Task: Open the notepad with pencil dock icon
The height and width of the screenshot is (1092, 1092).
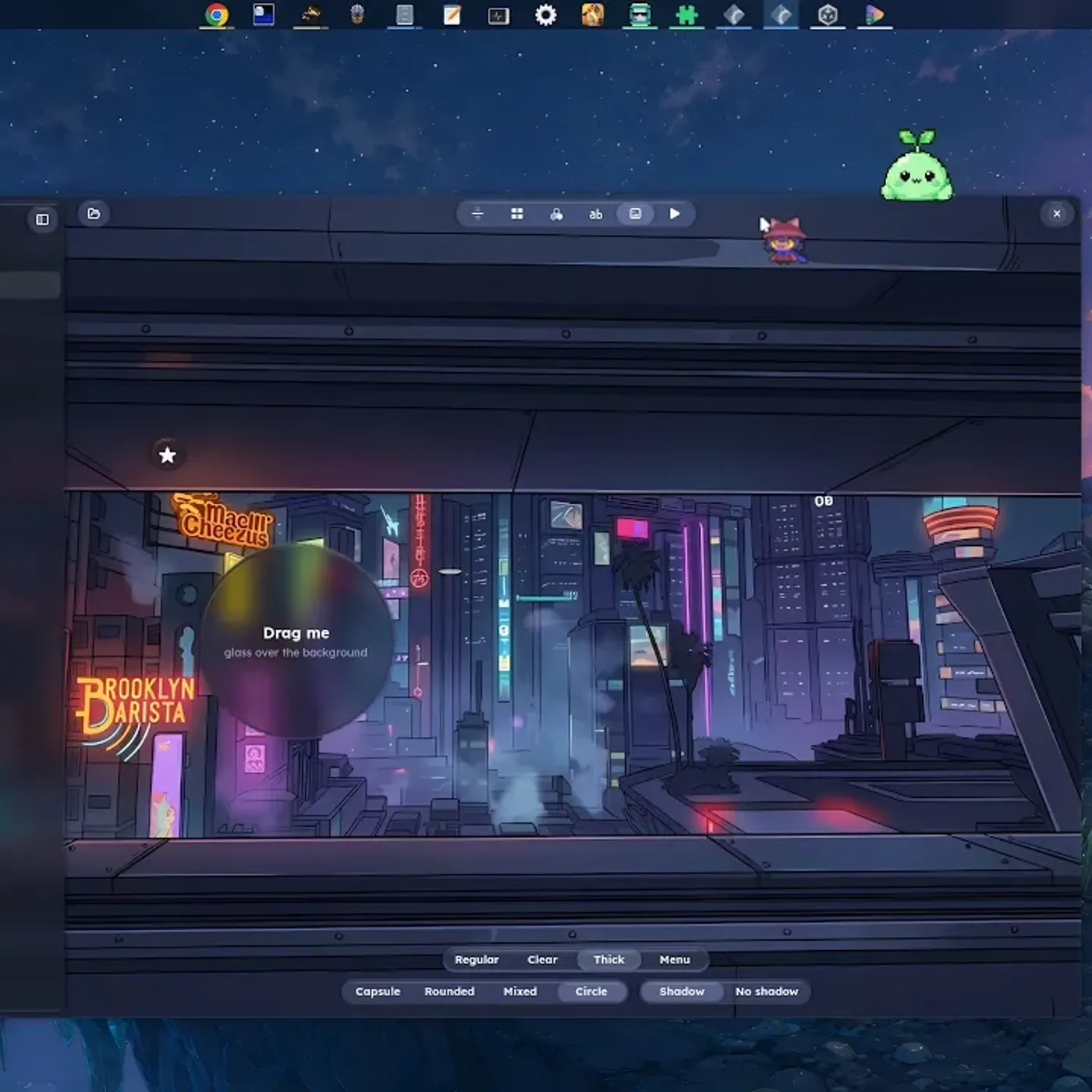Action: point(452,15)
